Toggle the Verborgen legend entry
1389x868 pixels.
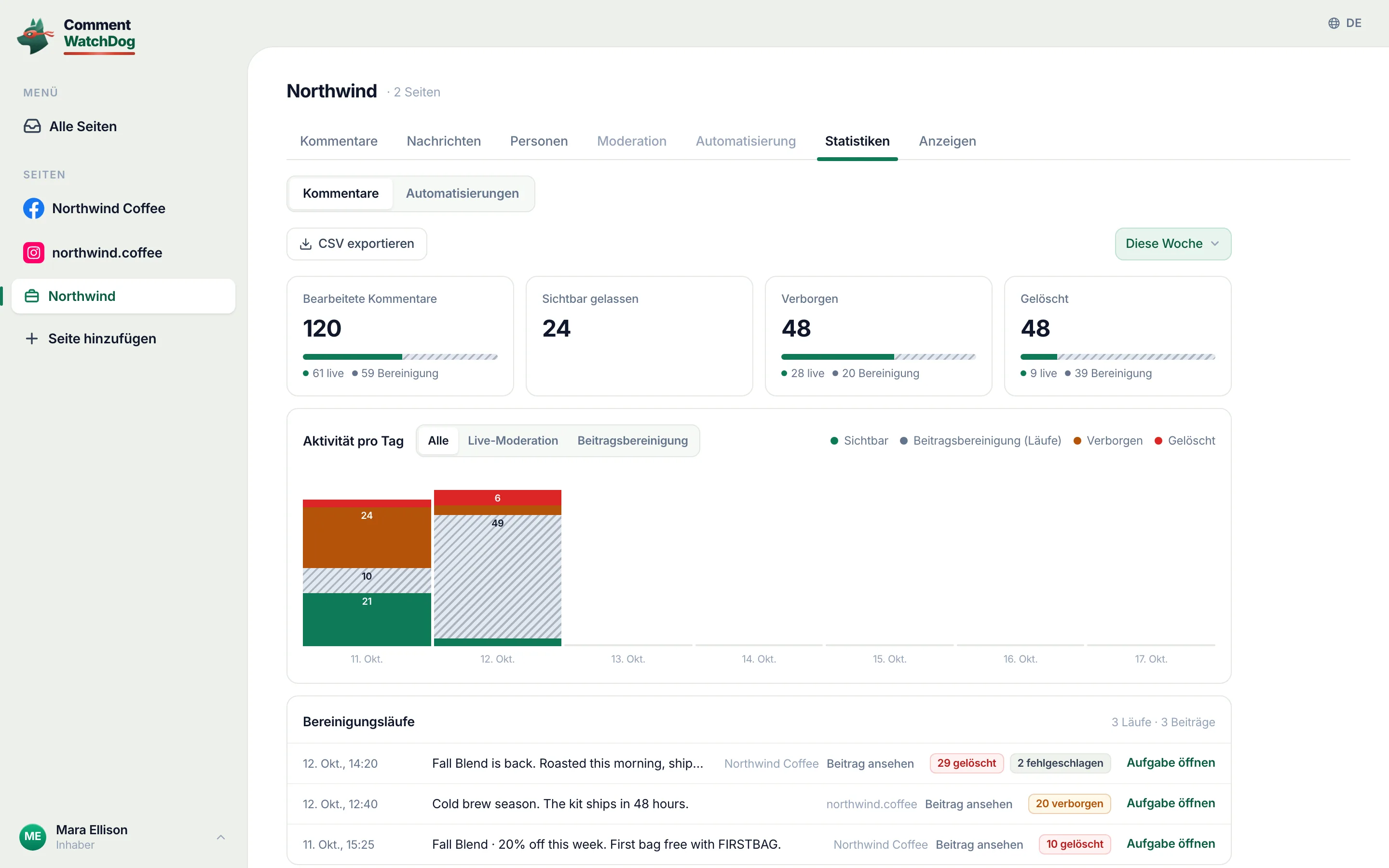coord(1108,441)
